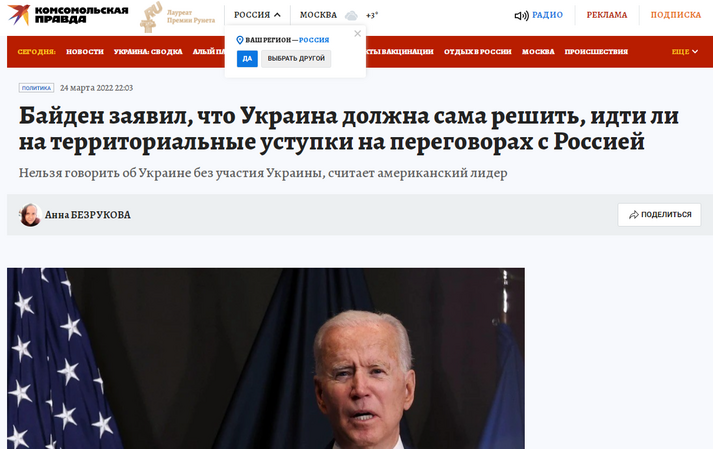The width and height of the screenshot is (713, 449).
Task: Close the region selection popup
Action: [x=357, y=34]
